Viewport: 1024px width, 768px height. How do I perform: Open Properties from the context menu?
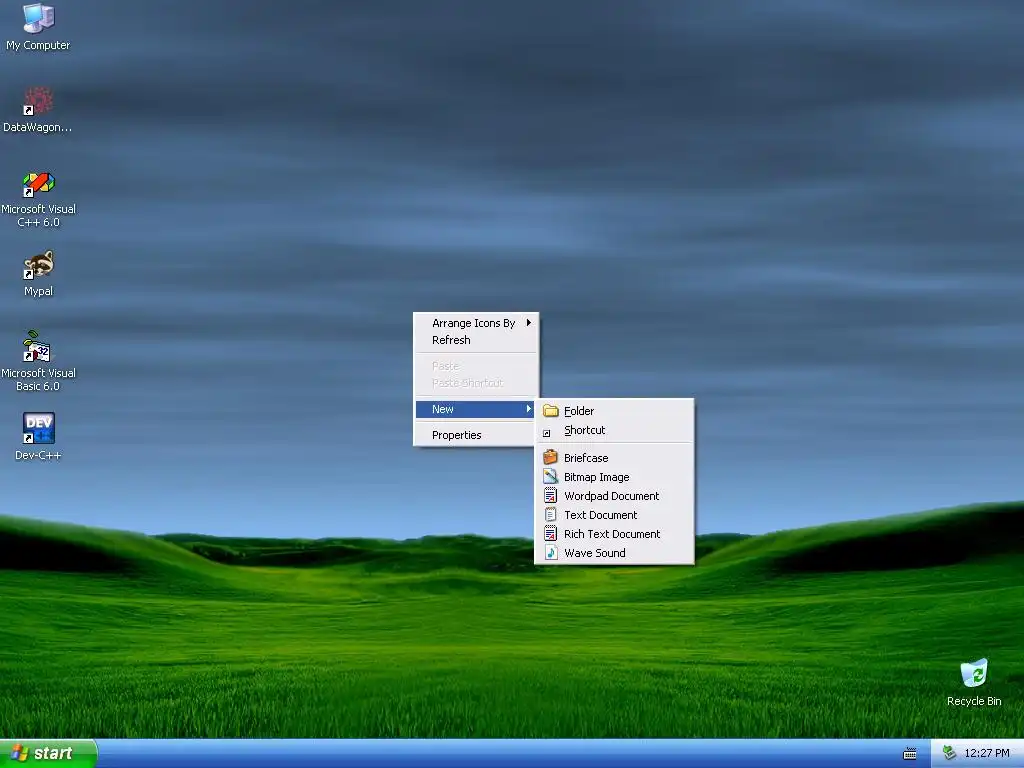pyautogui.click(x=476, y=435)
